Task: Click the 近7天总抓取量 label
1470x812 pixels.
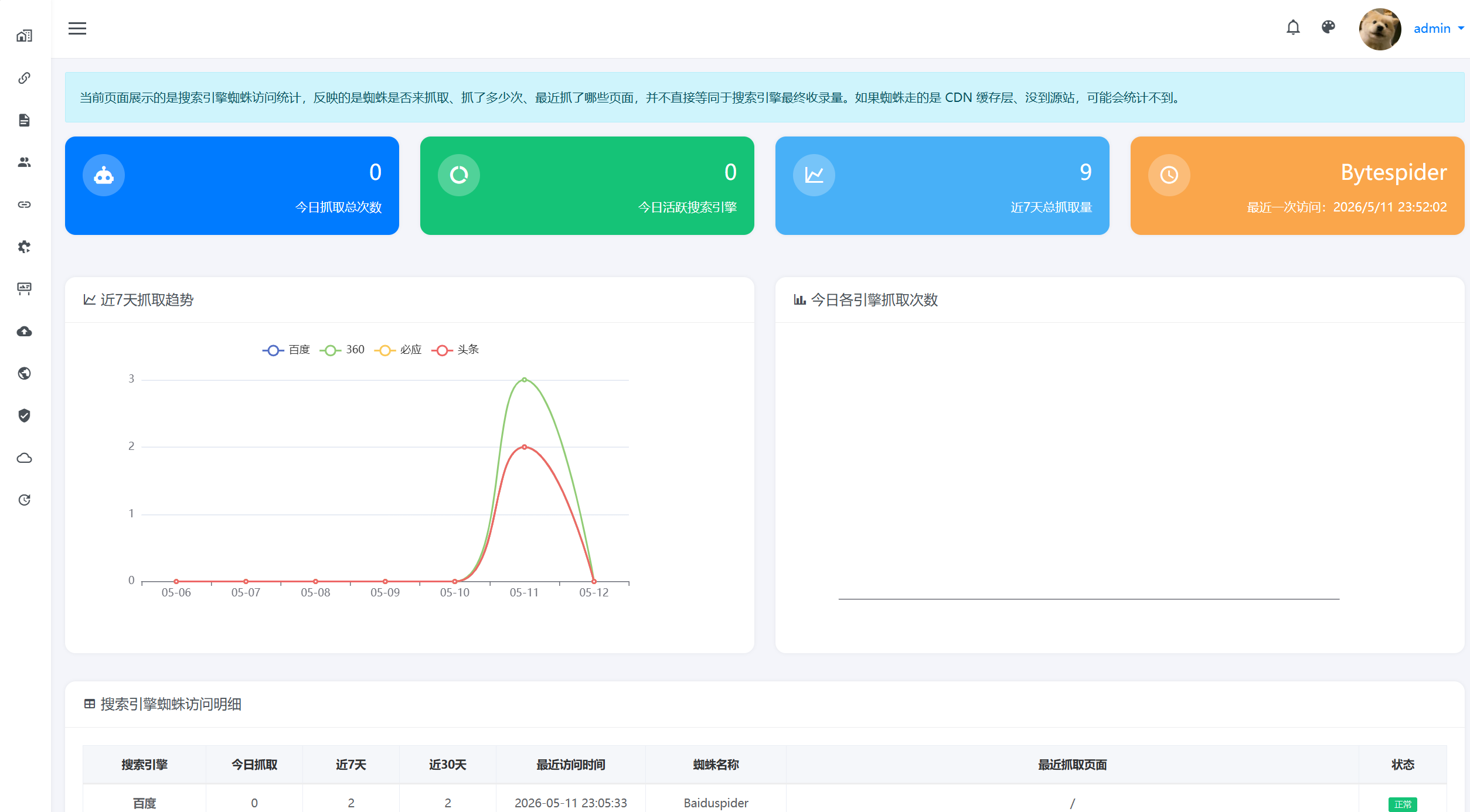Action: pyautogui.click(x=1051, y=207)
